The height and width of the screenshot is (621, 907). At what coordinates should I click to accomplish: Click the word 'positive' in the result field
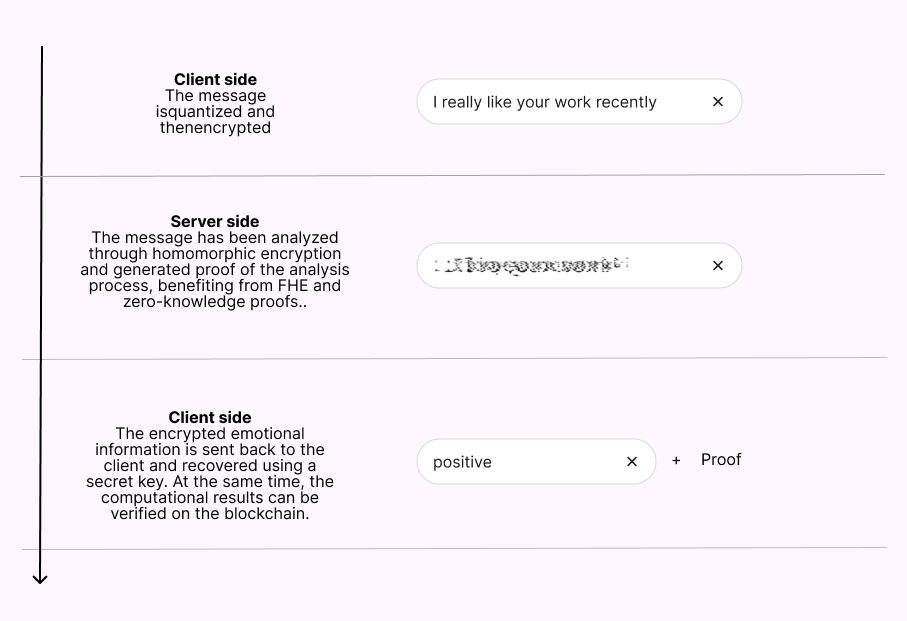pyautogui.click(x=462, y=462)
